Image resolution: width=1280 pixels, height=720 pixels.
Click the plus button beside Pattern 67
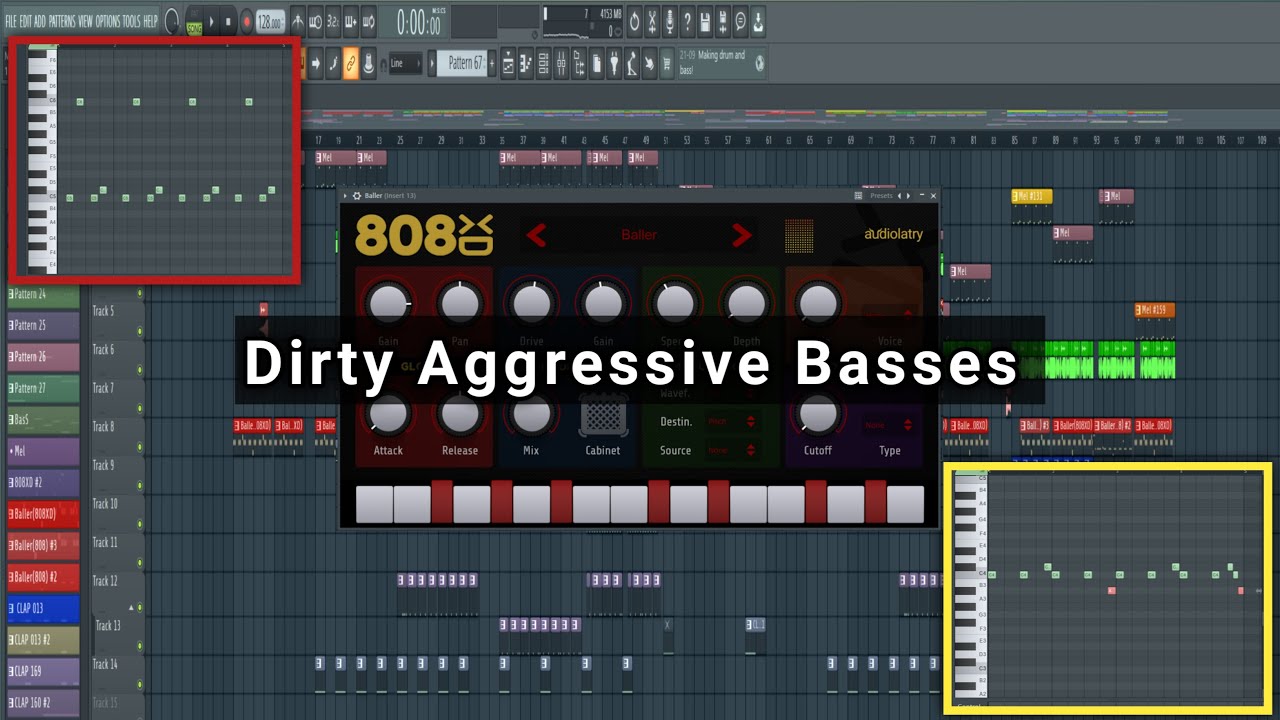[x=492, y=63]
